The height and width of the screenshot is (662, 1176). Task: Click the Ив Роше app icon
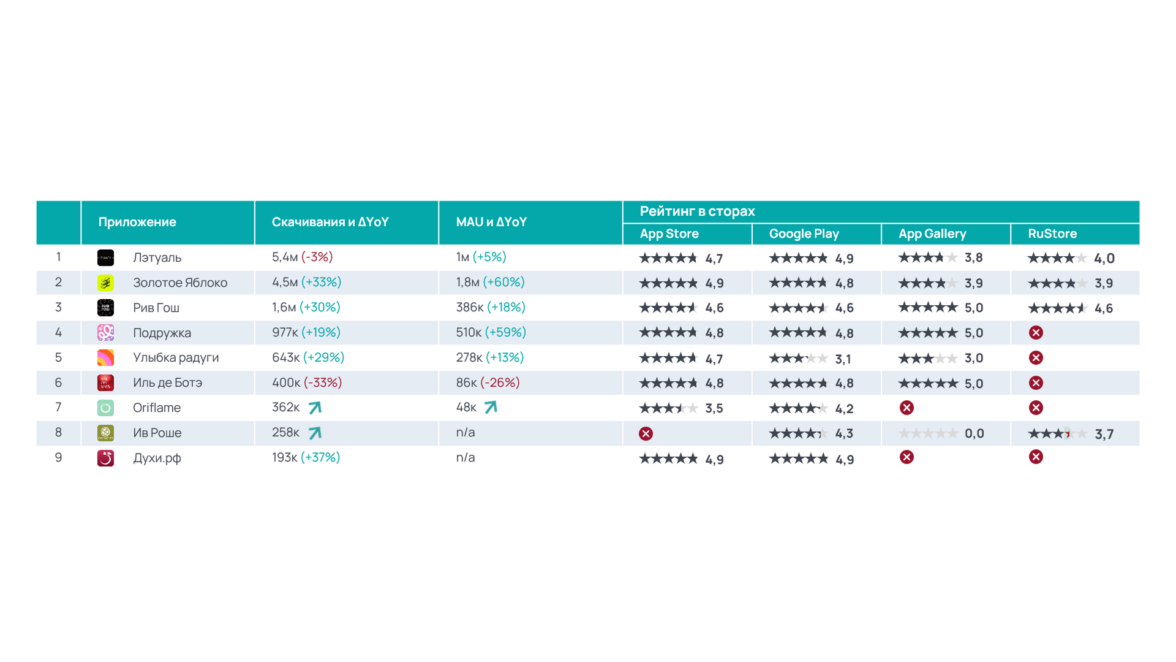pos(105,433)
